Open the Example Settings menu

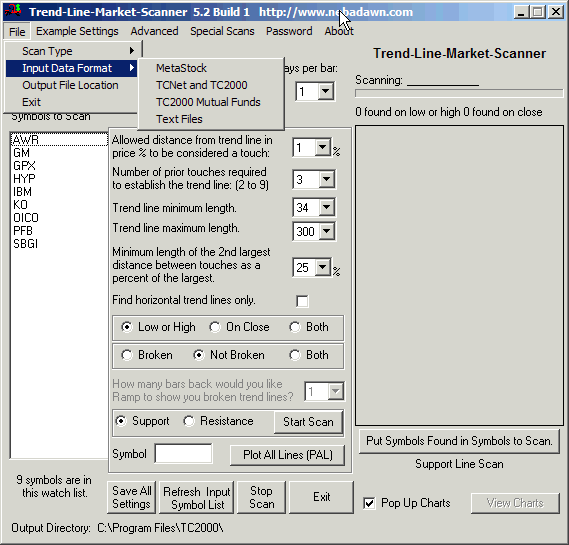click(77, 31)
